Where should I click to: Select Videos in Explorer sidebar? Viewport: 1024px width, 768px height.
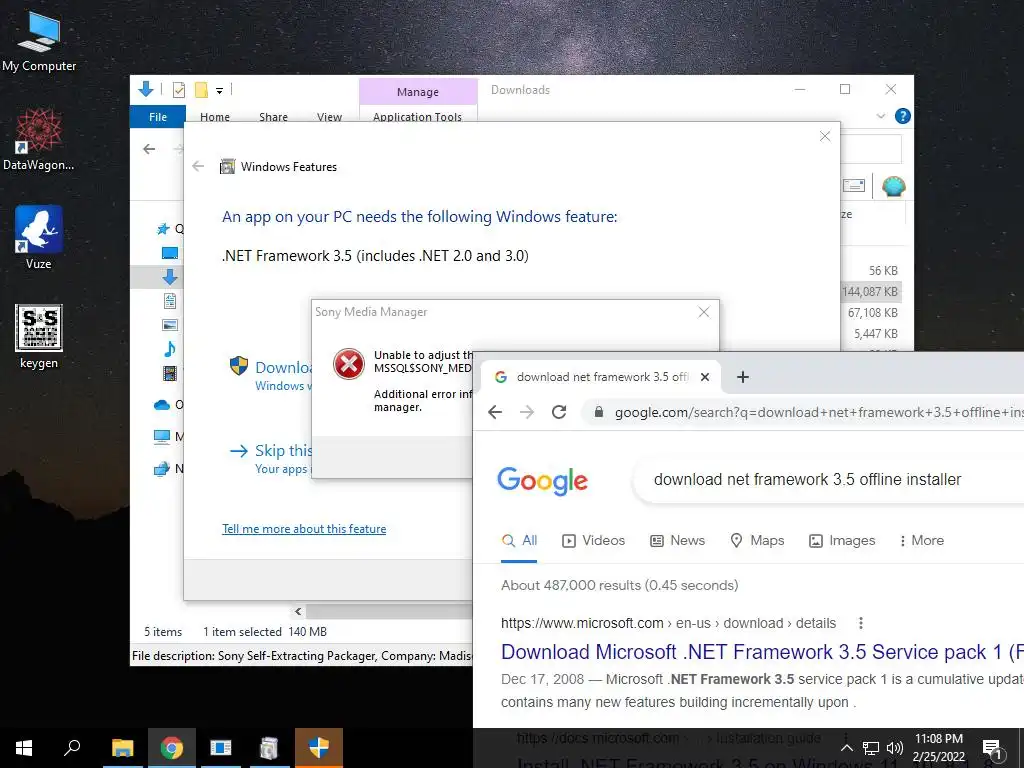point(170,373)
